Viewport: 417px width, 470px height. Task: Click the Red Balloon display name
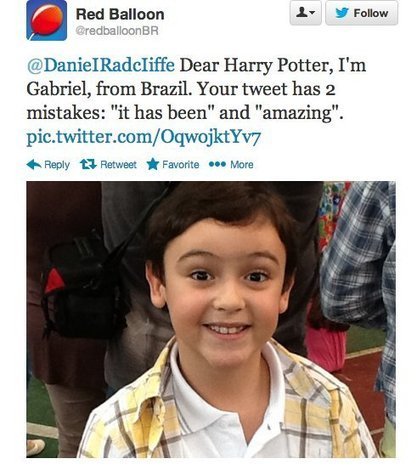[x=120, y=14]
